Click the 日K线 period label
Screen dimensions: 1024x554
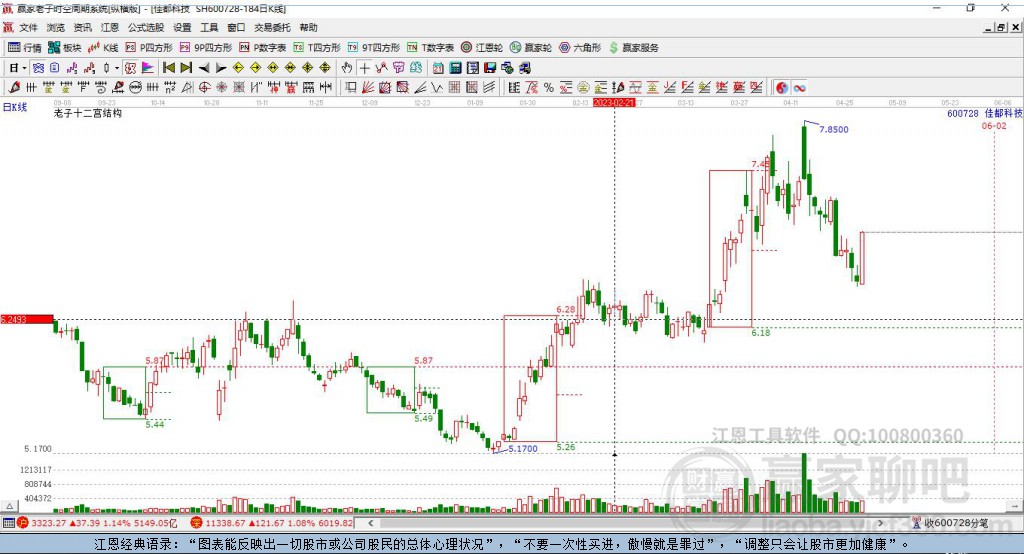coord(15,107)
